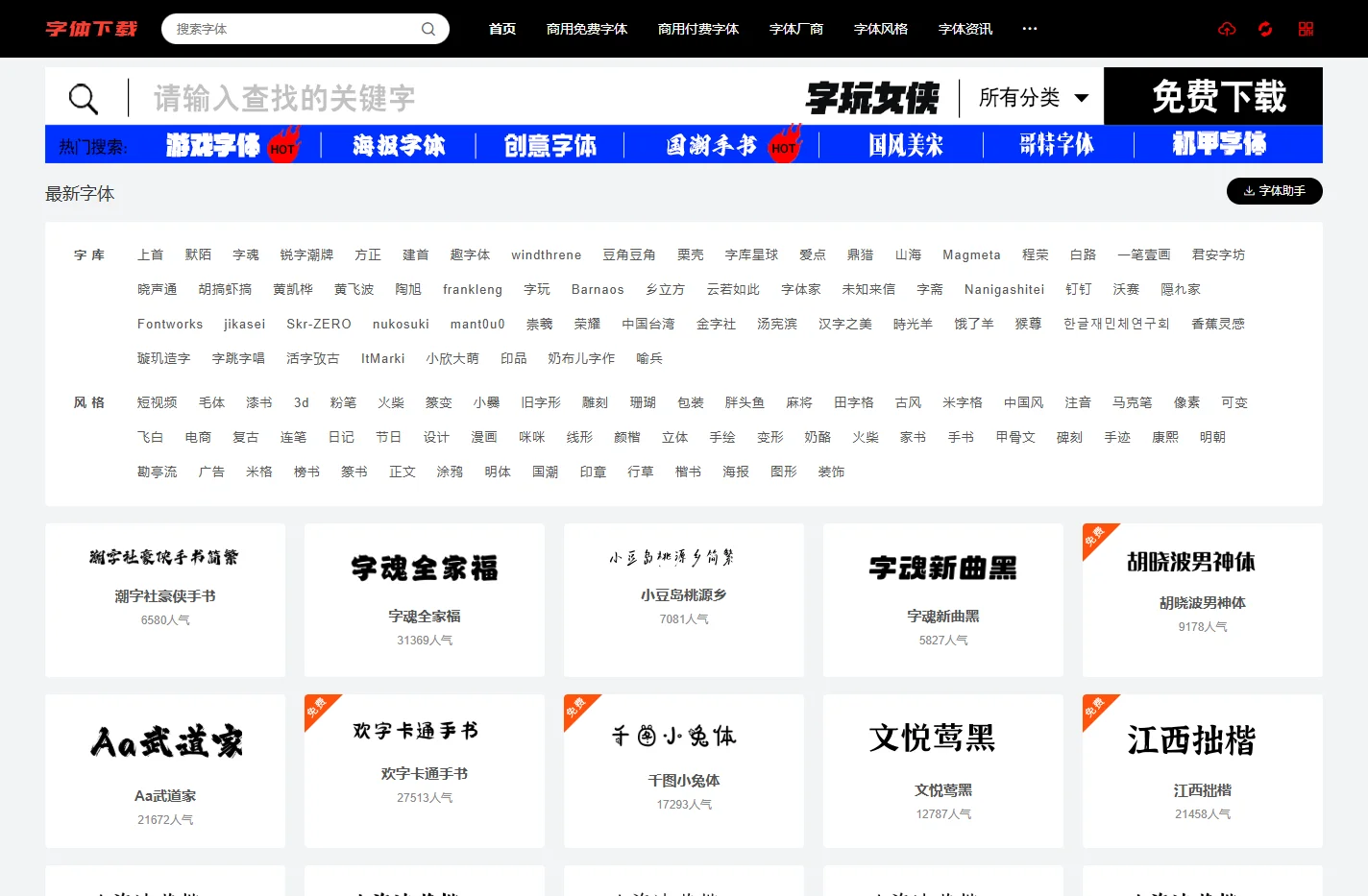
Task: Go to 首页 in the navigation bar
Action: (x=502, y=29)
